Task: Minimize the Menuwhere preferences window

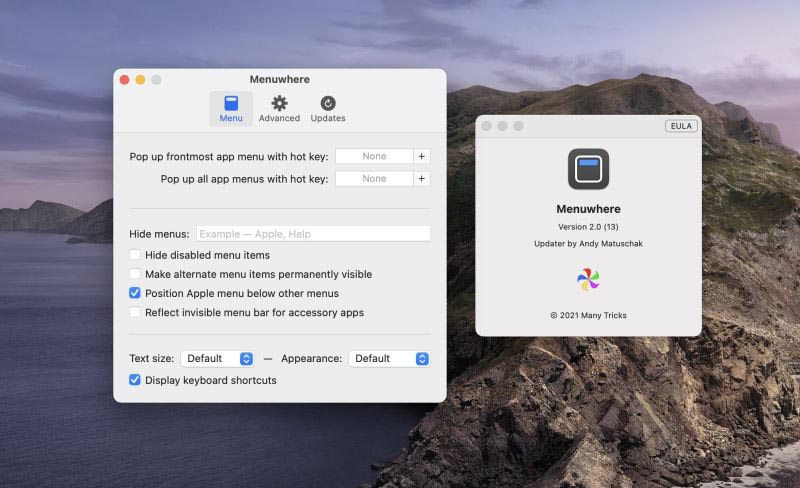Action: pos(140,80)
